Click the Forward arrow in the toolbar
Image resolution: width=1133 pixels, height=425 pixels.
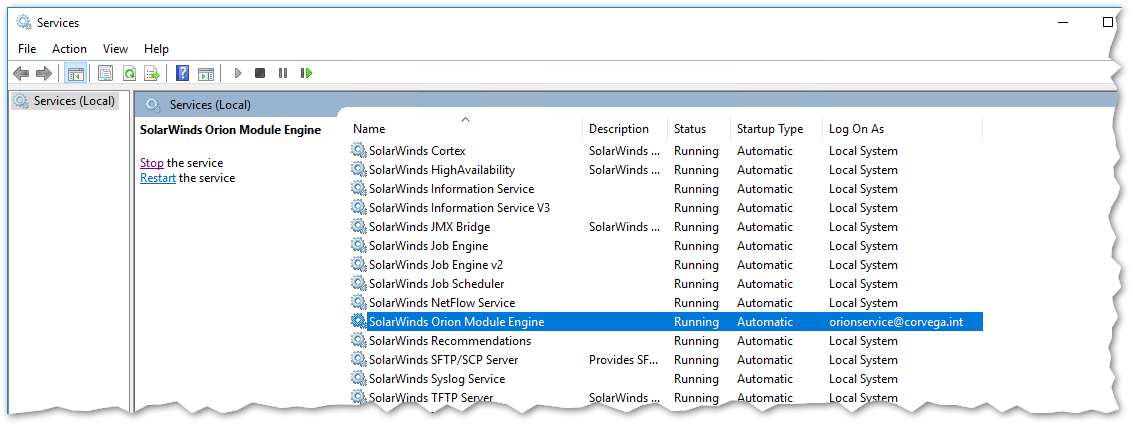[43, 73]
